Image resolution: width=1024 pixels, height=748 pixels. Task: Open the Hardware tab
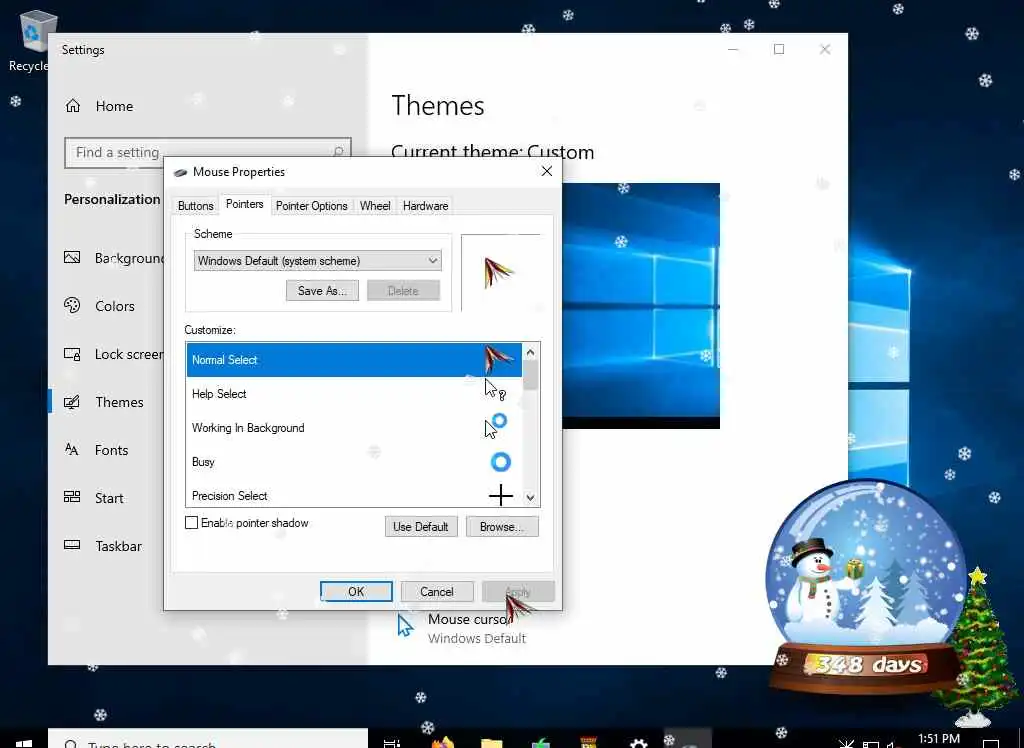(x=425, y=206)
